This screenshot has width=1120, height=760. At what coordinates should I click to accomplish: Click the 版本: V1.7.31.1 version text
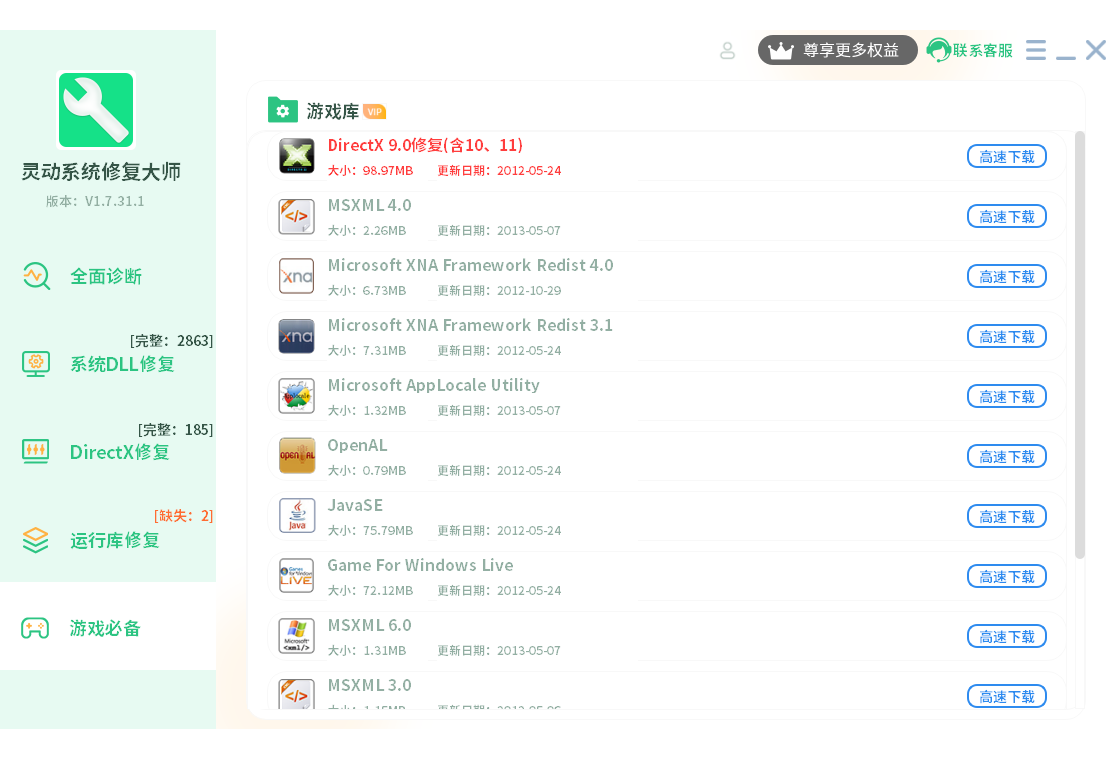tap(95, 201)
